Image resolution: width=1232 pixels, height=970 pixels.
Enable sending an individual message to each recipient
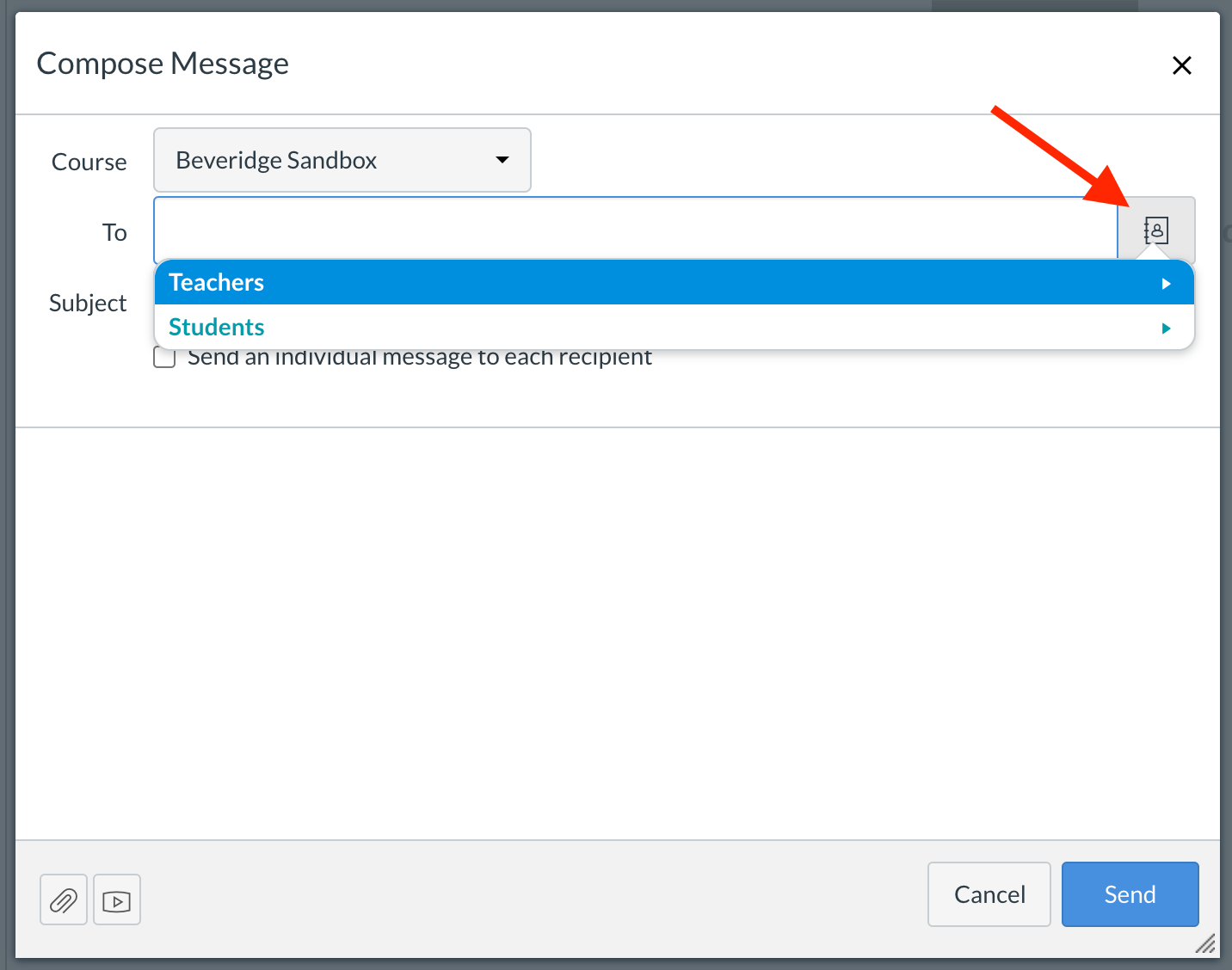[x=163, y=357]
